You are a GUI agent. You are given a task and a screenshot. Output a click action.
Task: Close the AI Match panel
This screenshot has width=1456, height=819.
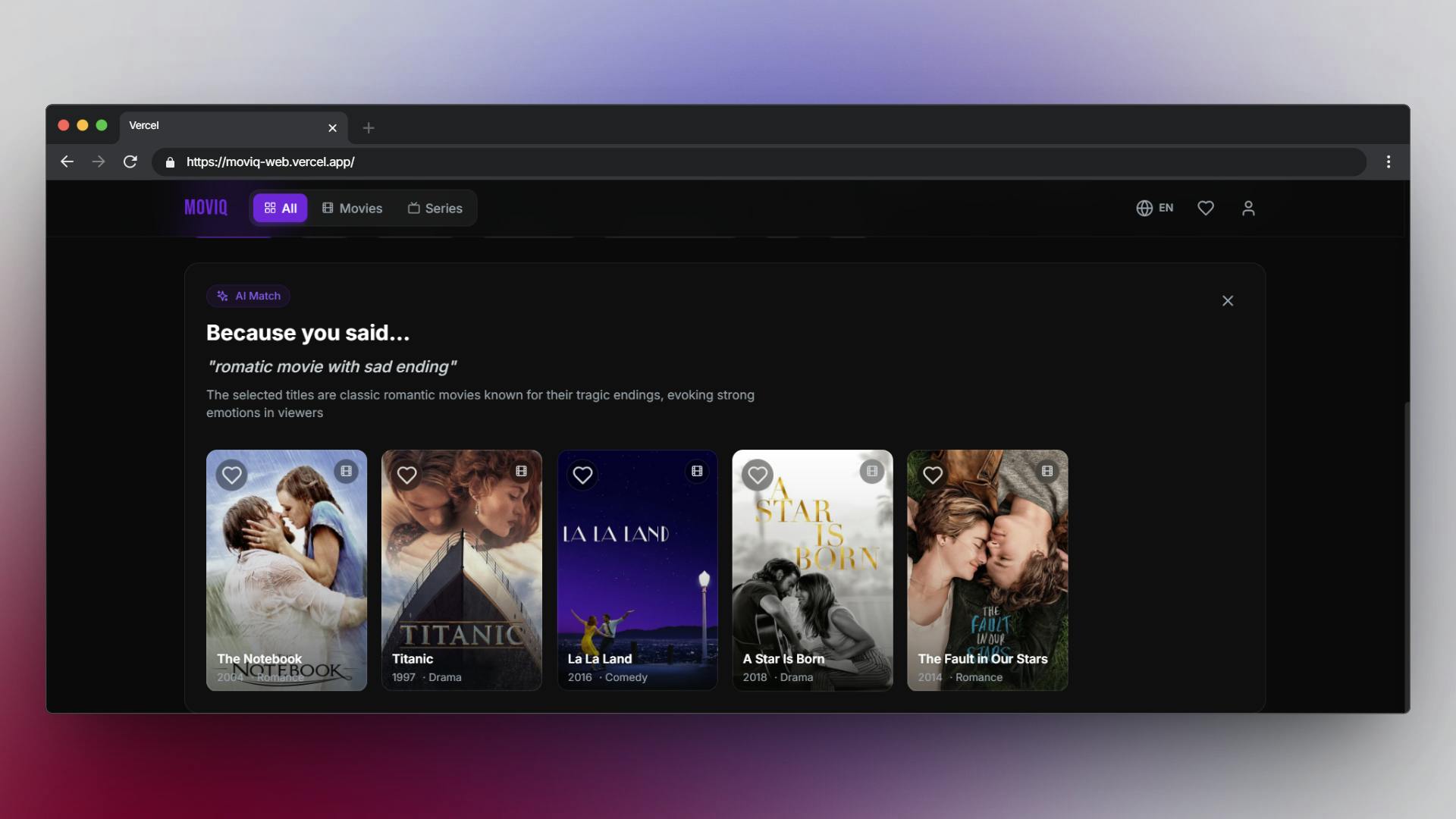pyautogui.click(x=1228, y=301)
